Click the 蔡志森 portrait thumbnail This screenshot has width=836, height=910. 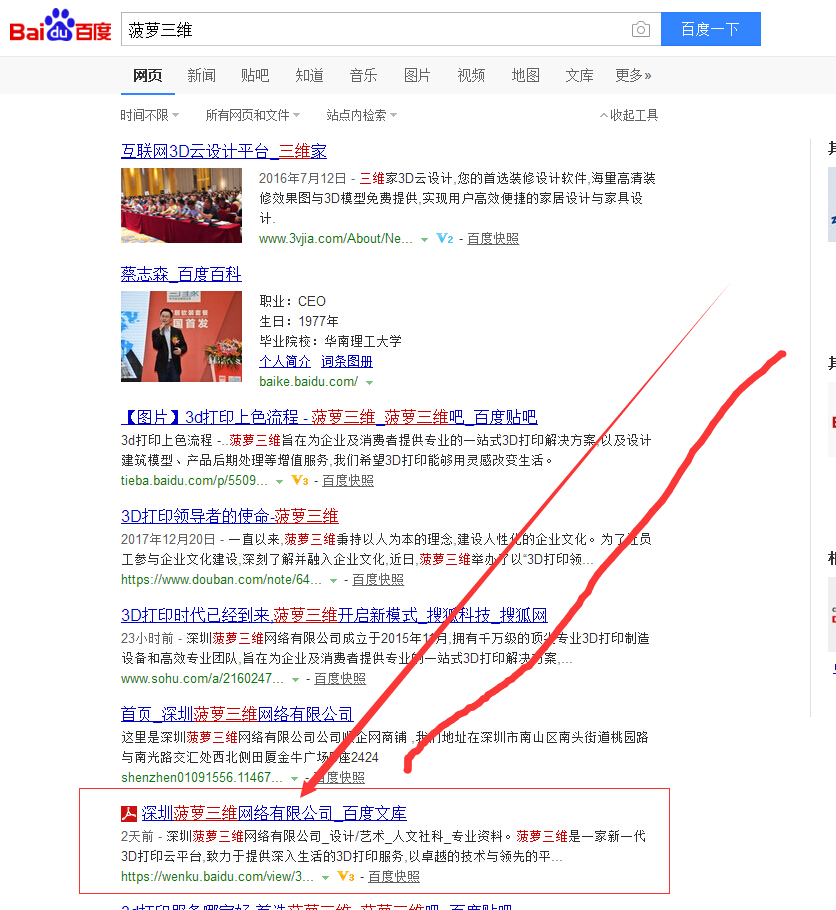(x=181, y=337)
